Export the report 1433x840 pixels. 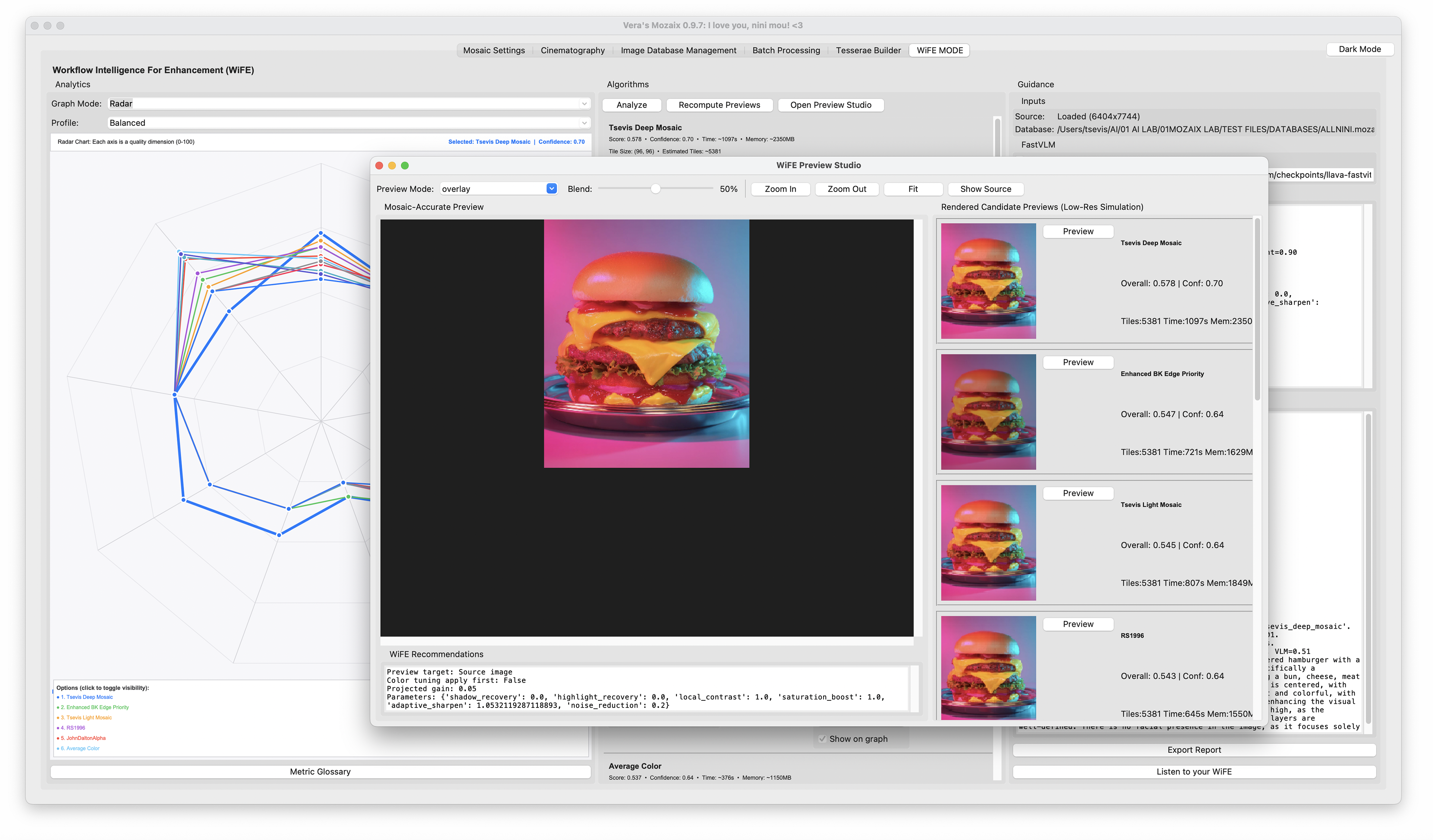pos(1194,750)
